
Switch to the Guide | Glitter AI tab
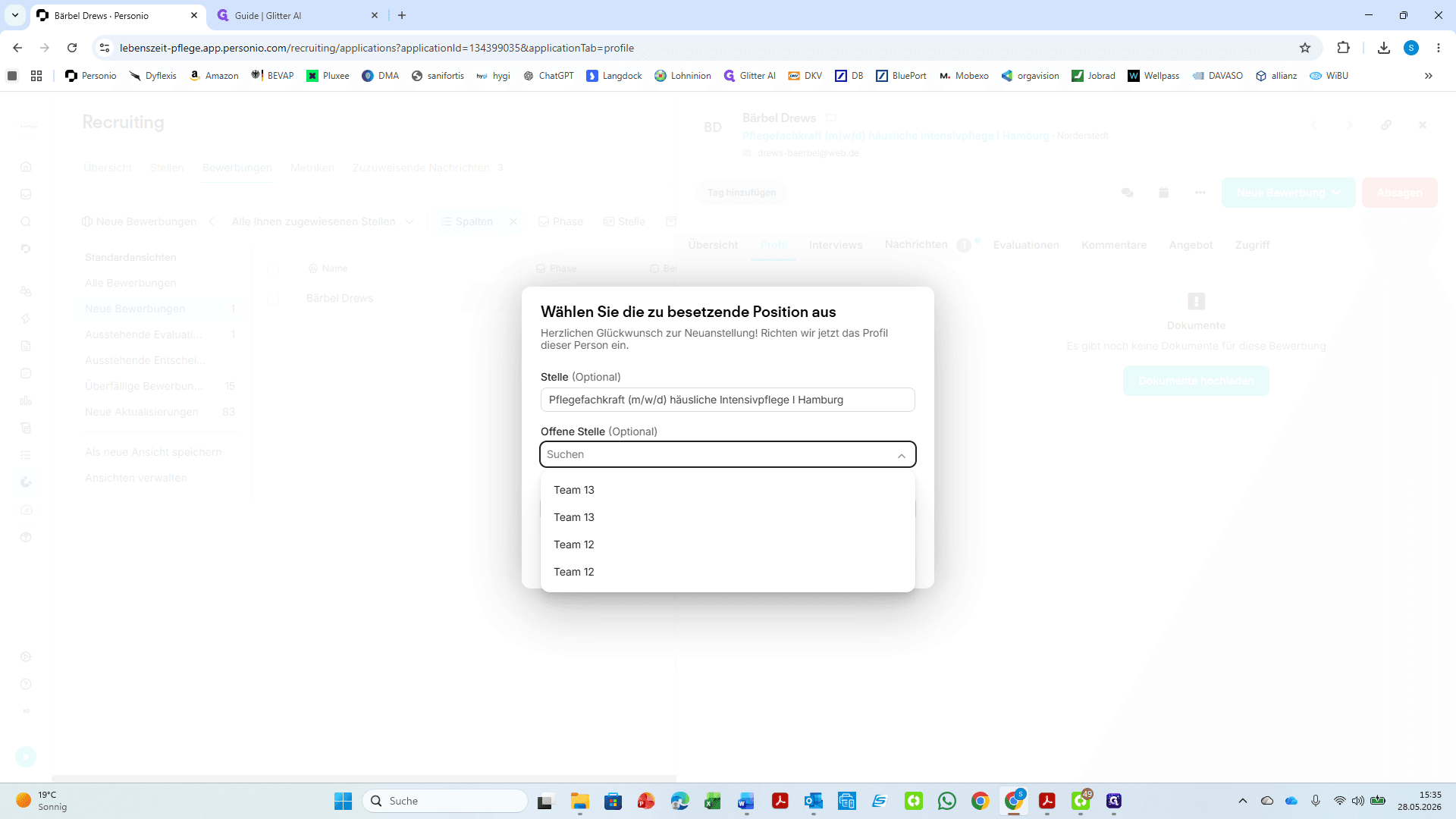(x=296, y=15)
